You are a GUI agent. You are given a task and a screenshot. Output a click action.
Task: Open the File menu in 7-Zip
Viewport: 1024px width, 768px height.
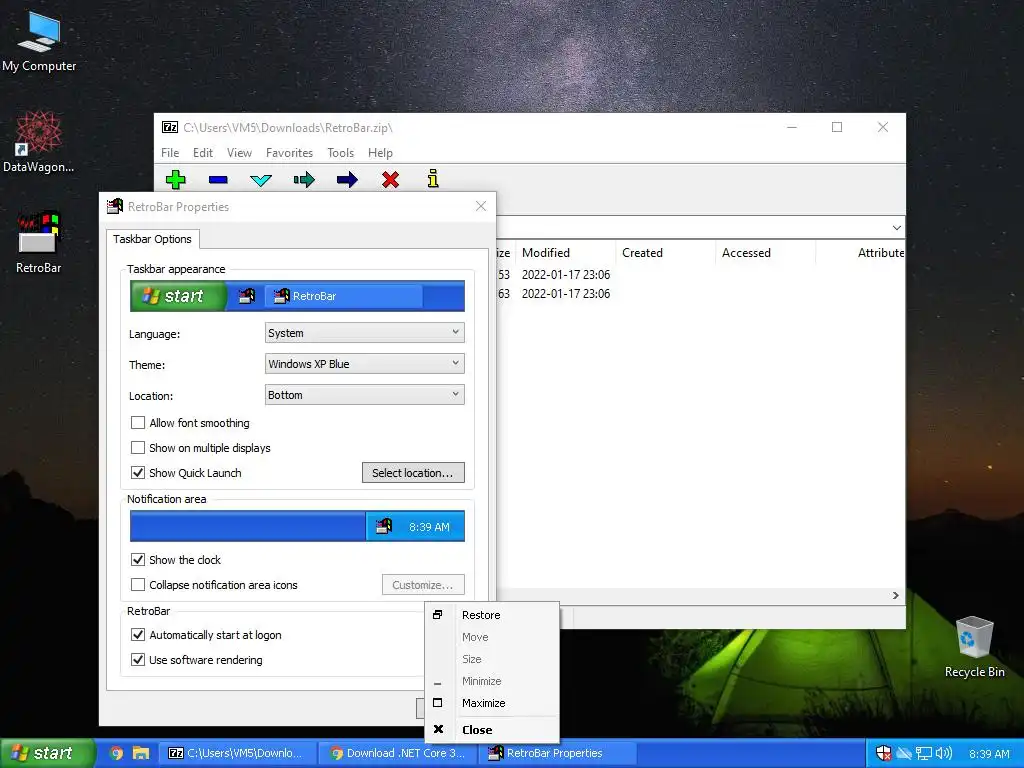[x=170, y=153]
